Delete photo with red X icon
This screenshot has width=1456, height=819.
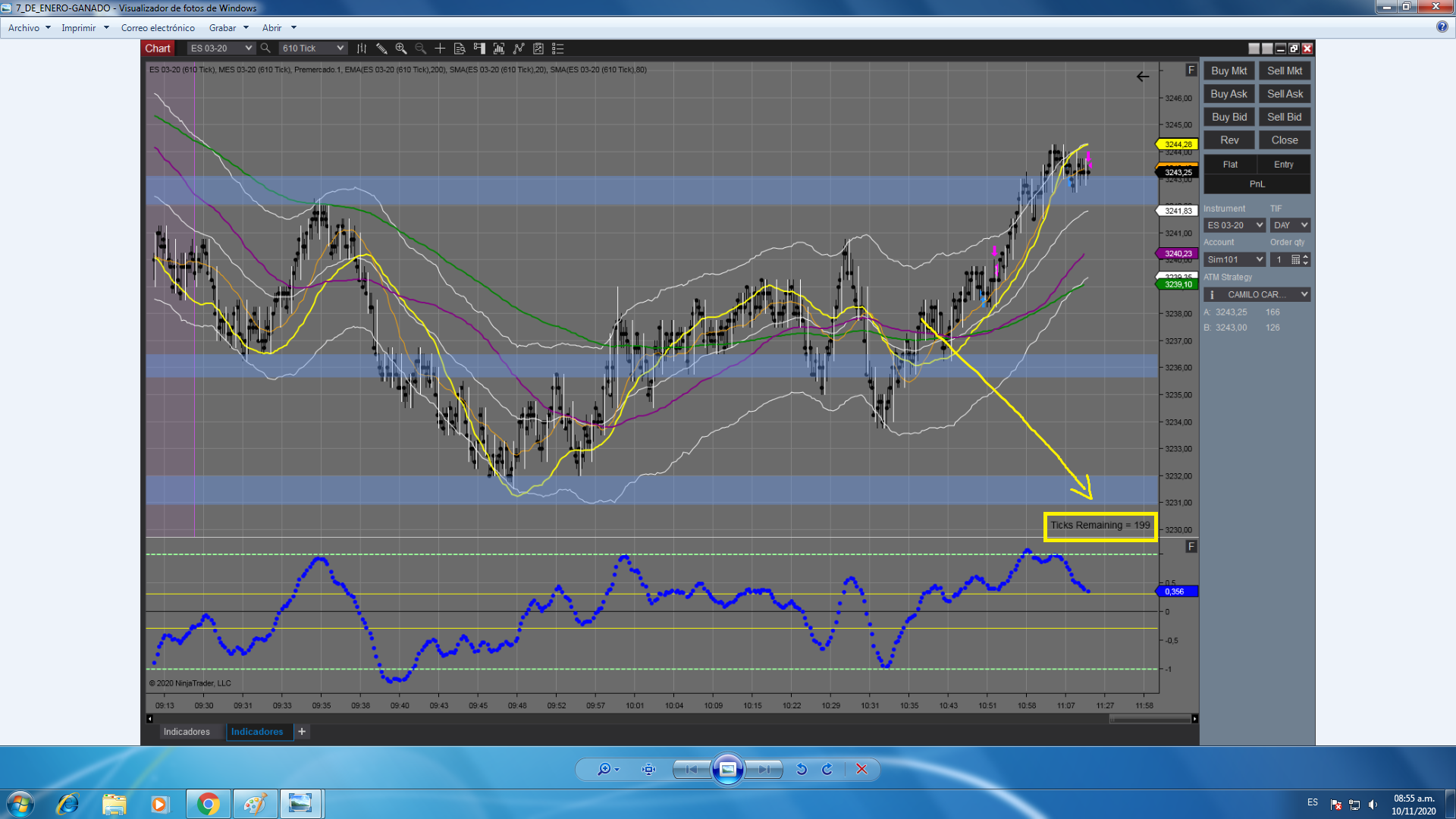[x=861, y=769]
